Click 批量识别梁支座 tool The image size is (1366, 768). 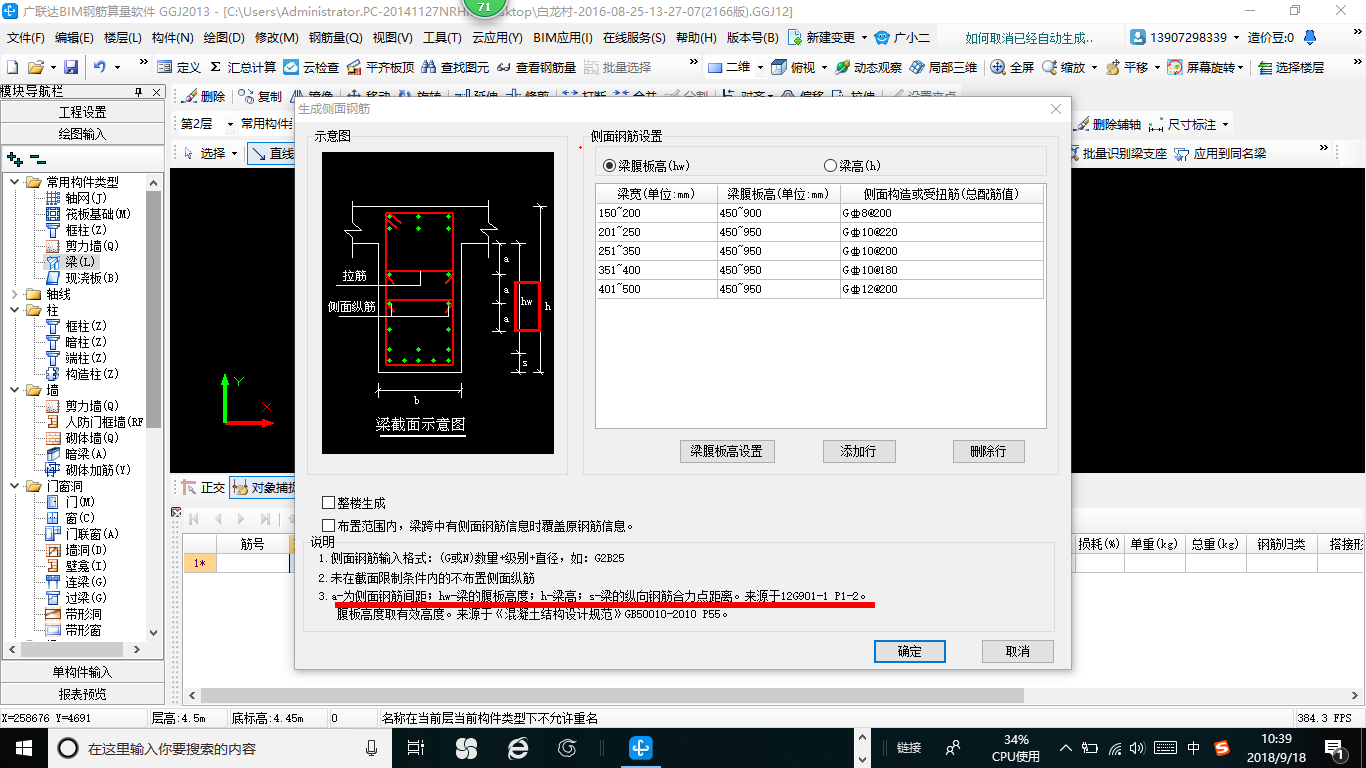tap(1118, 153)
